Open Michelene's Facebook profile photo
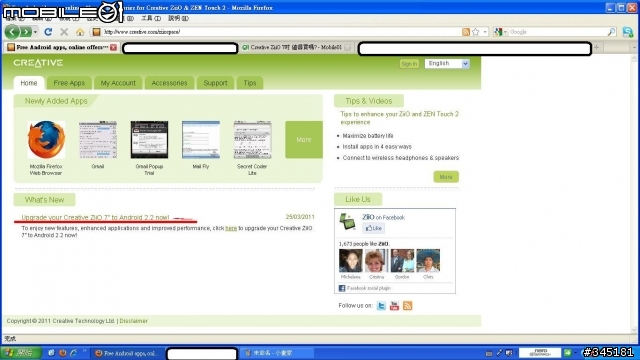 tap(350, 260)
